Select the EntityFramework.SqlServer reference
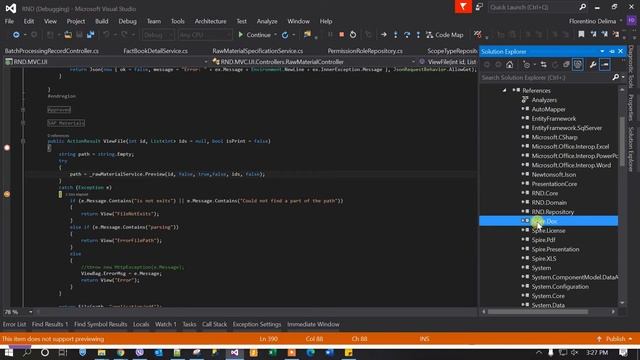The image size is (640, 360). click(x=566, y=128)
